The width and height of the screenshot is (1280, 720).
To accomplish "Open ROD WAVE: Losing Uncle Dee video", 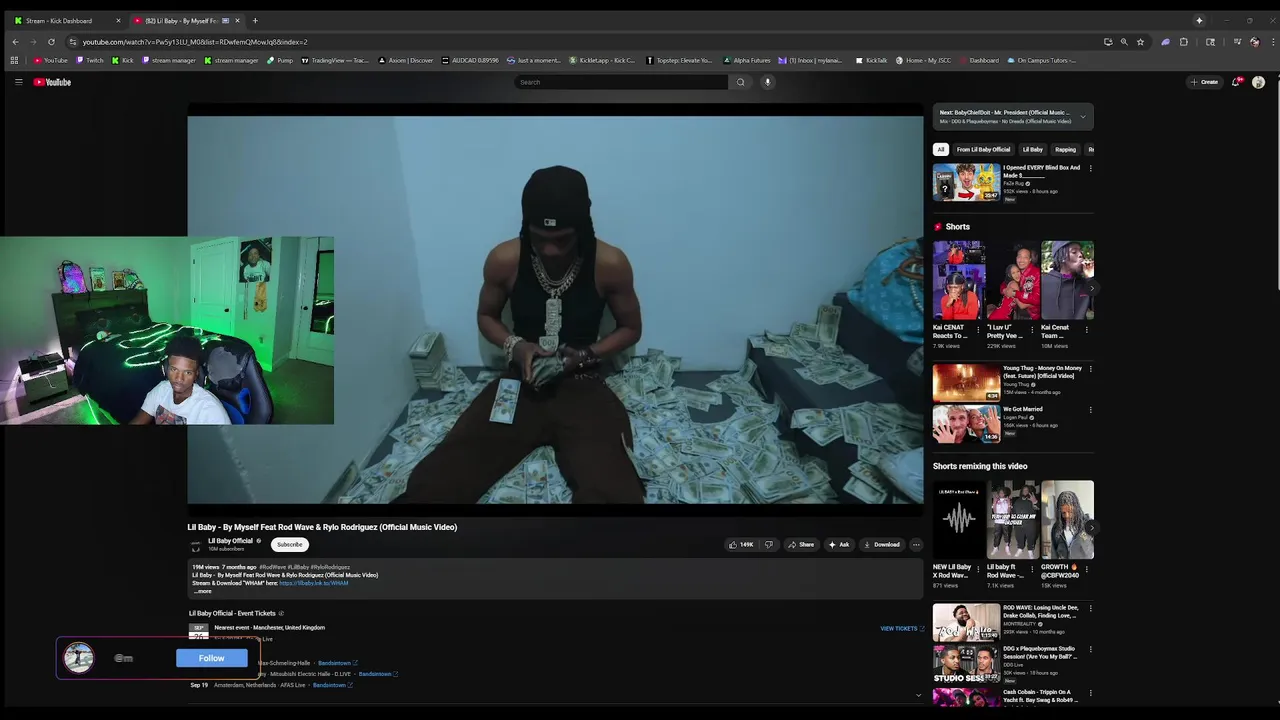I will point(966,622).
